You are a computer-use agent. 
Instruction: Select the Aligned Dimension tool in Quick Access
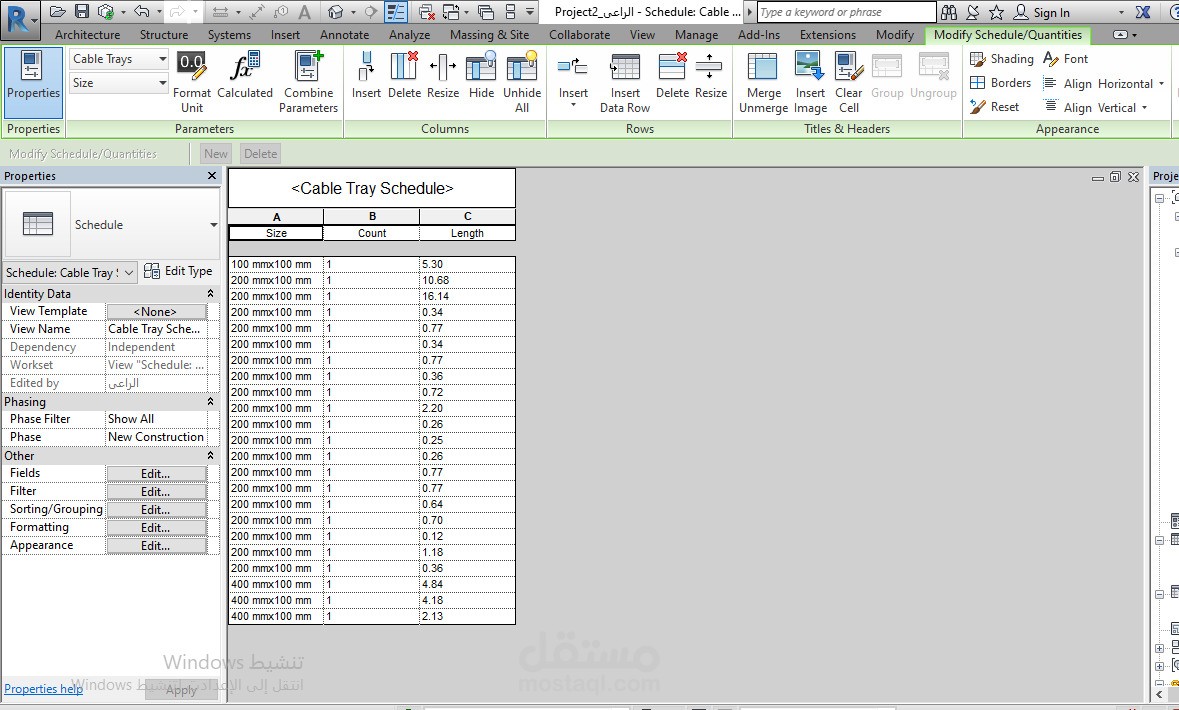pos(257,12)
